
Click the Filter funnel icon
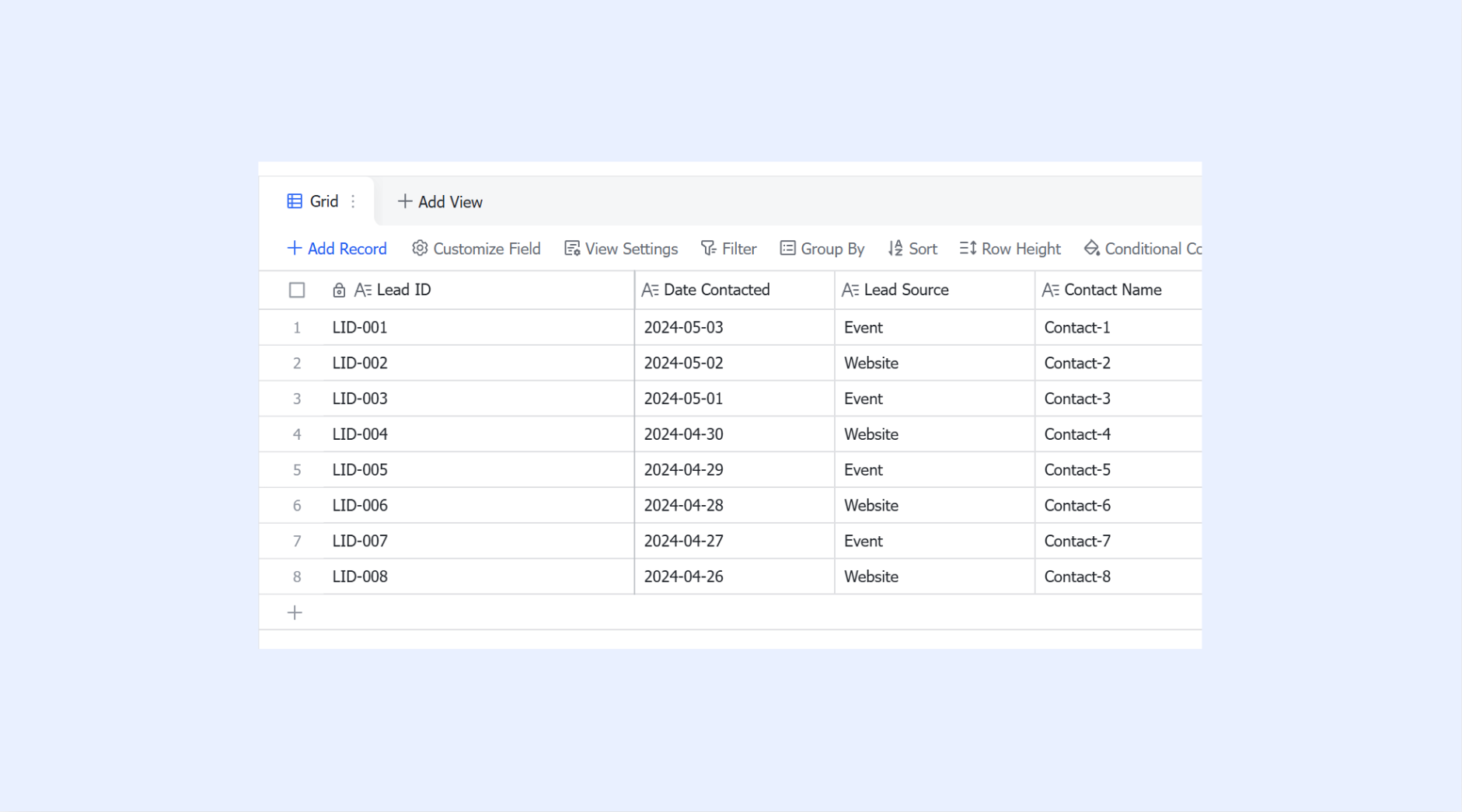pyautogui.click(x=708, y=248)
